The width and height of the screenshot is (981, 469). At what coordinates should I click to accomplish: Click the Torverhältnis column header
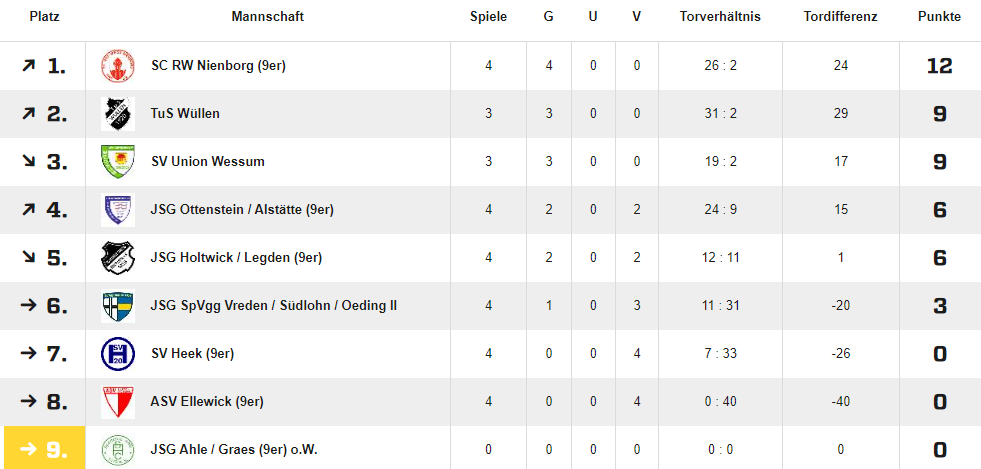click(720, 17)
